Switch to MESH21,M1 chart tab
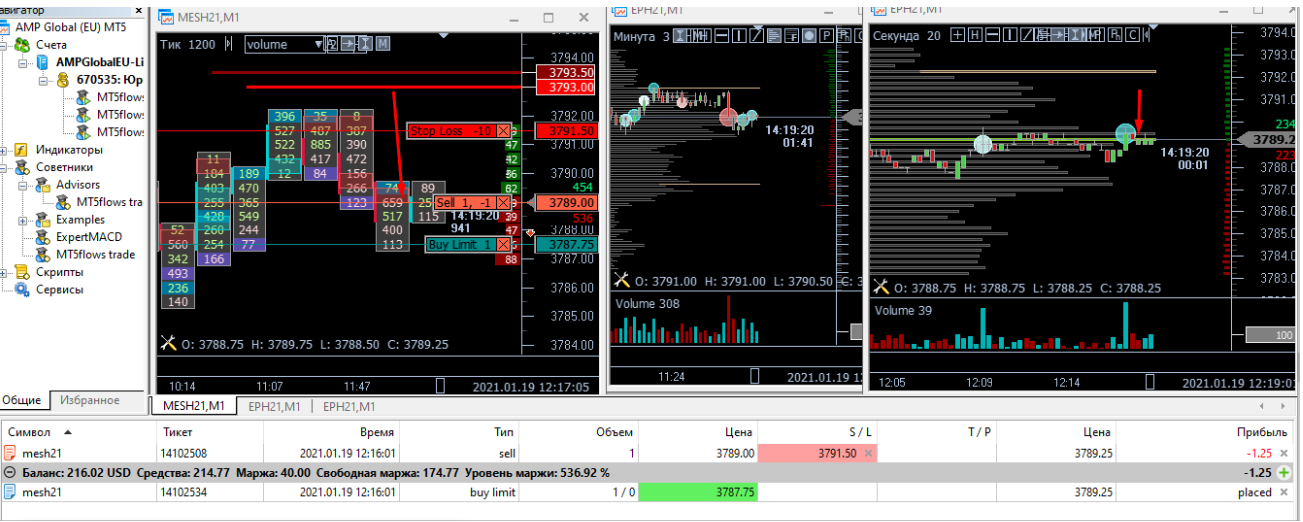This screenshot has width=1303, height=522. coord(194,406)
